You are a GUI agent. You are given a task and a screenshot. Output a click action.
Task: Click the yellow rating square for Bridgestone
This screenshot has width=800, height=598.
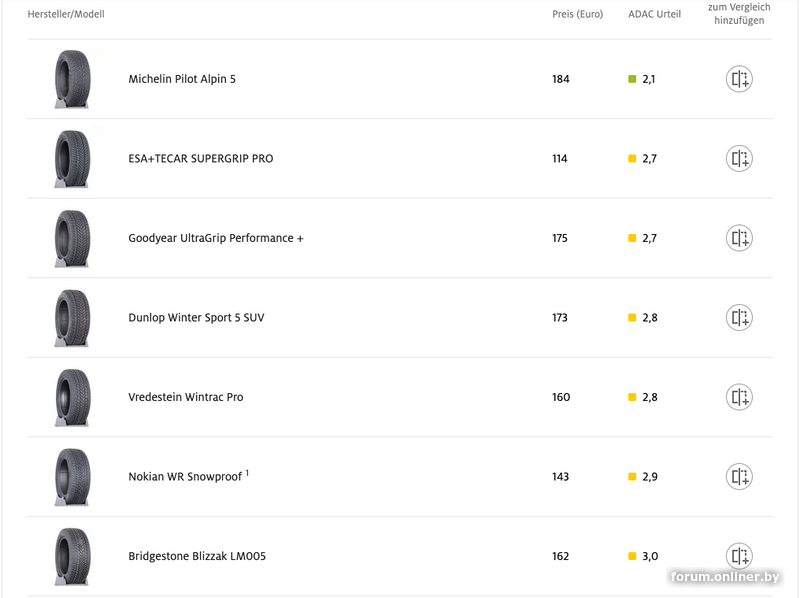[x=632, y=556]
